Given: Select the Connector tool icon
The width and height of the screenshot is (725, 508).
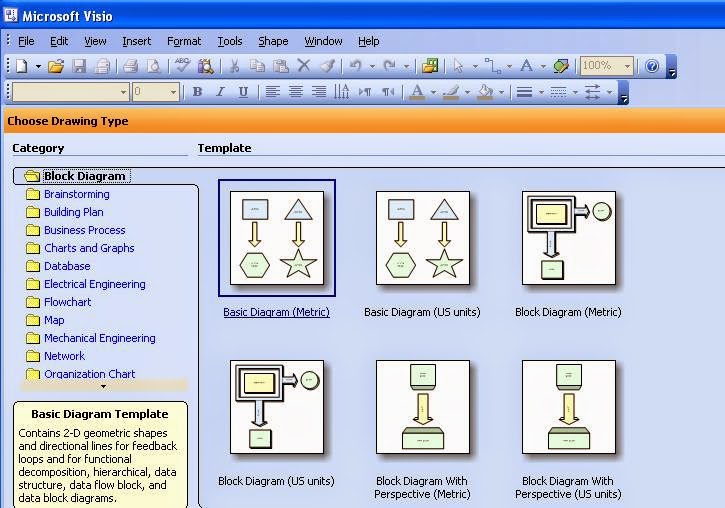Looking at the screenshot, I should (x=492, y=66).
